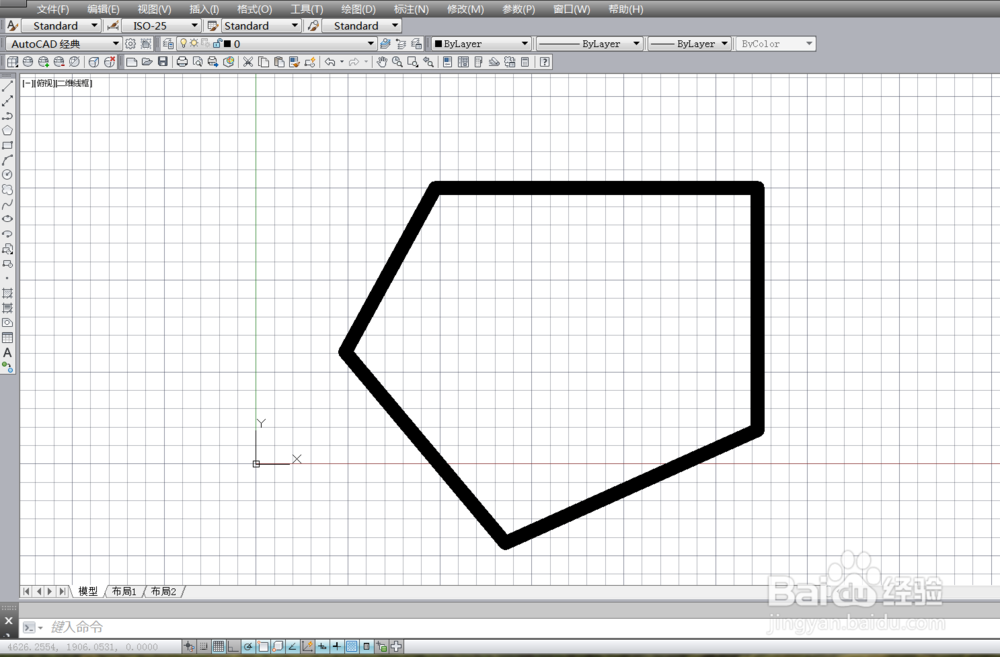The height and width of the screenshot is (657, 1000).
Task: Open the 绘图(D) menu
Action: click(x=358, y=9)
